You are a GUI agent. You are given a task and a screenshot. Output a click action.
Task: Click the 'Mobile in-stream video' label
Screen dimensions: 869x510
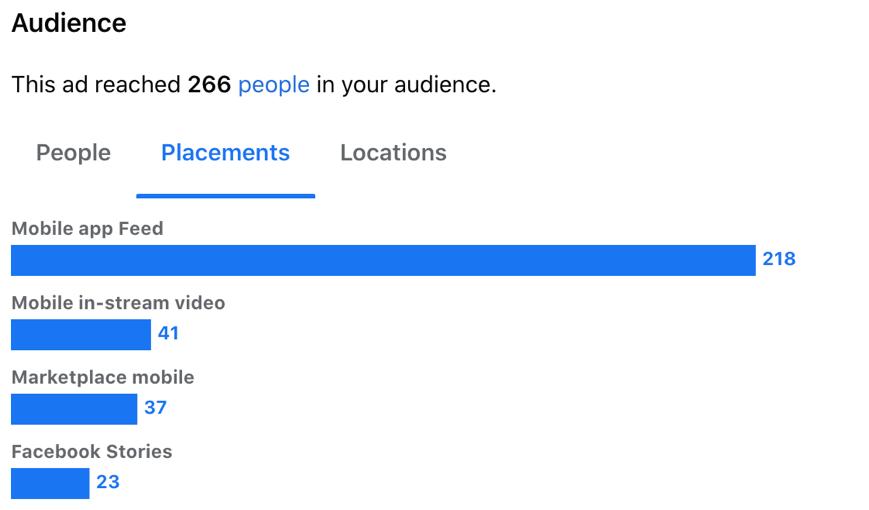(119, 303)
